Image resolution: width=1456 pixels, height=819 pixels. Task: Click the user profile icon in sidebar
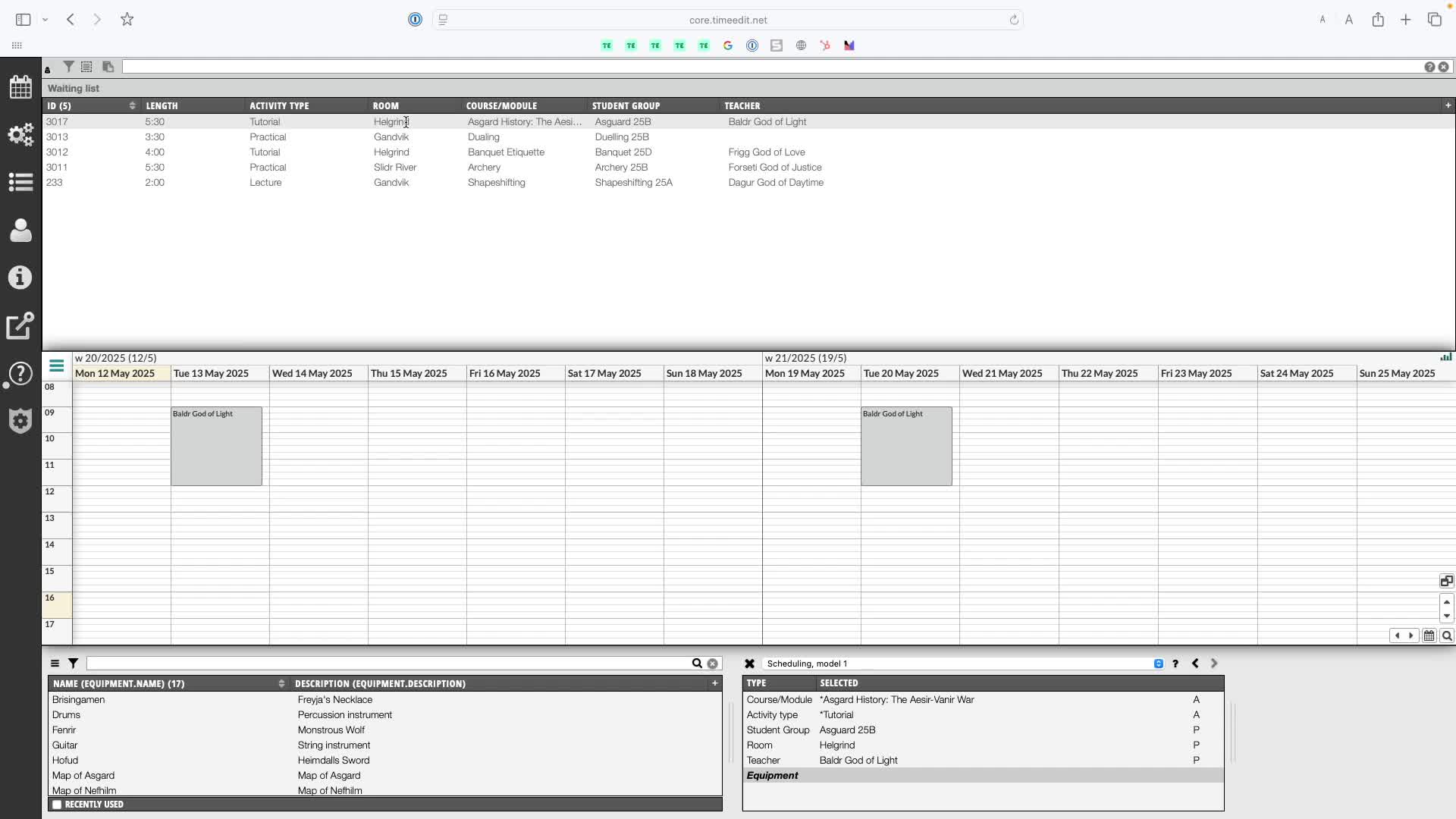(20, 230)
